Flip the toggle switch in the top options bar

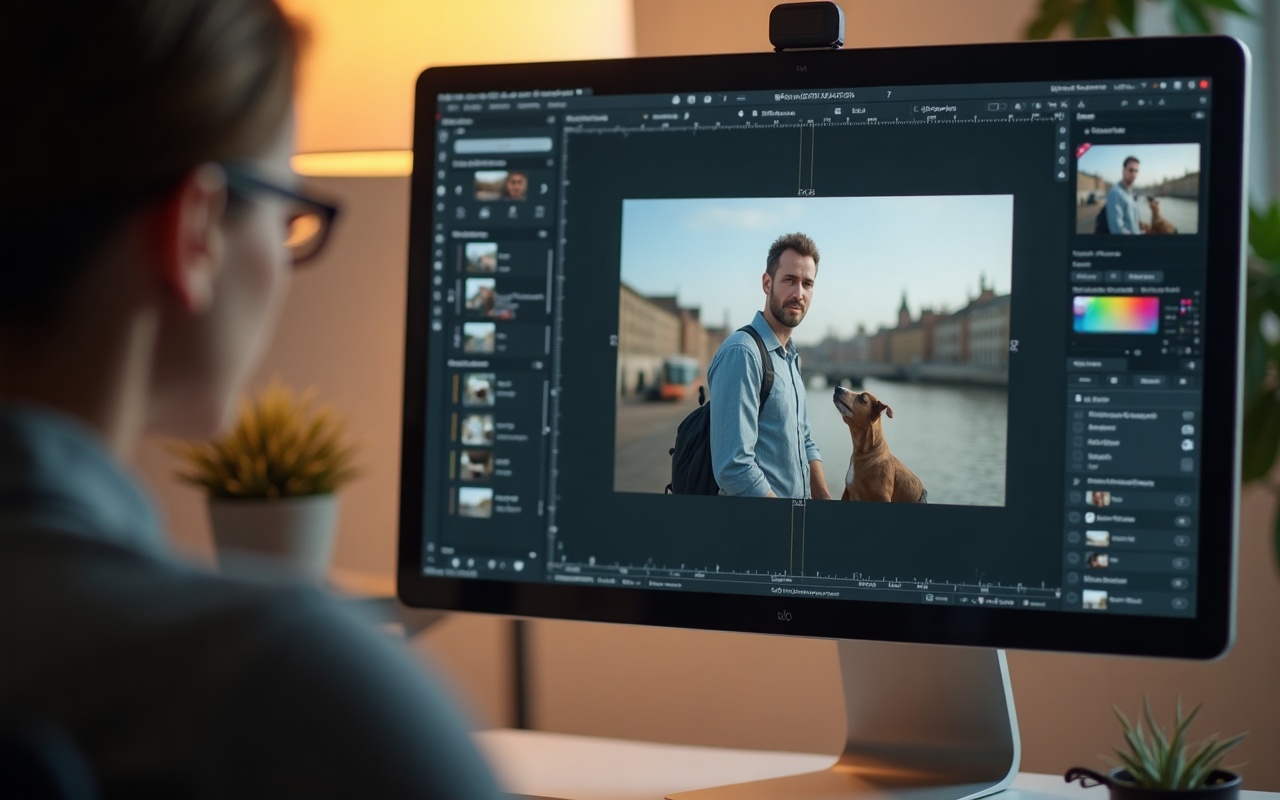[x=995, y=106]
